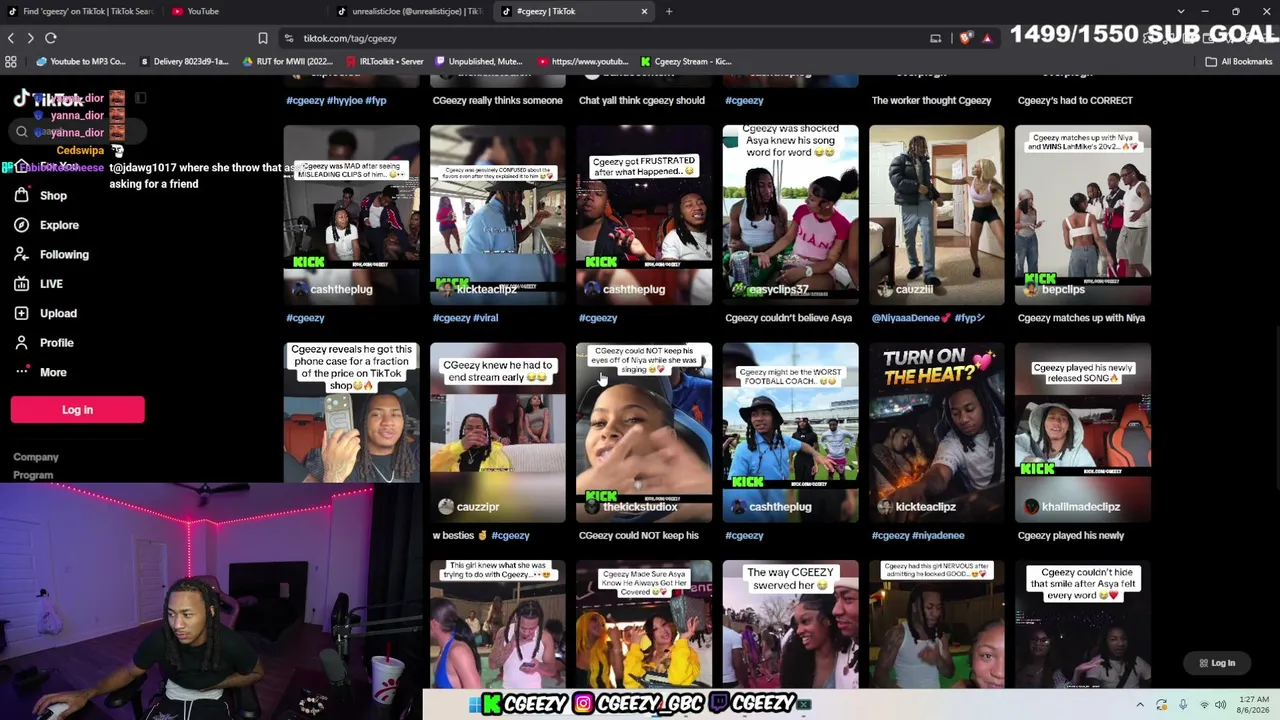Open a new browser tab
1280x720 pixels.
click(x=669, y=11)
